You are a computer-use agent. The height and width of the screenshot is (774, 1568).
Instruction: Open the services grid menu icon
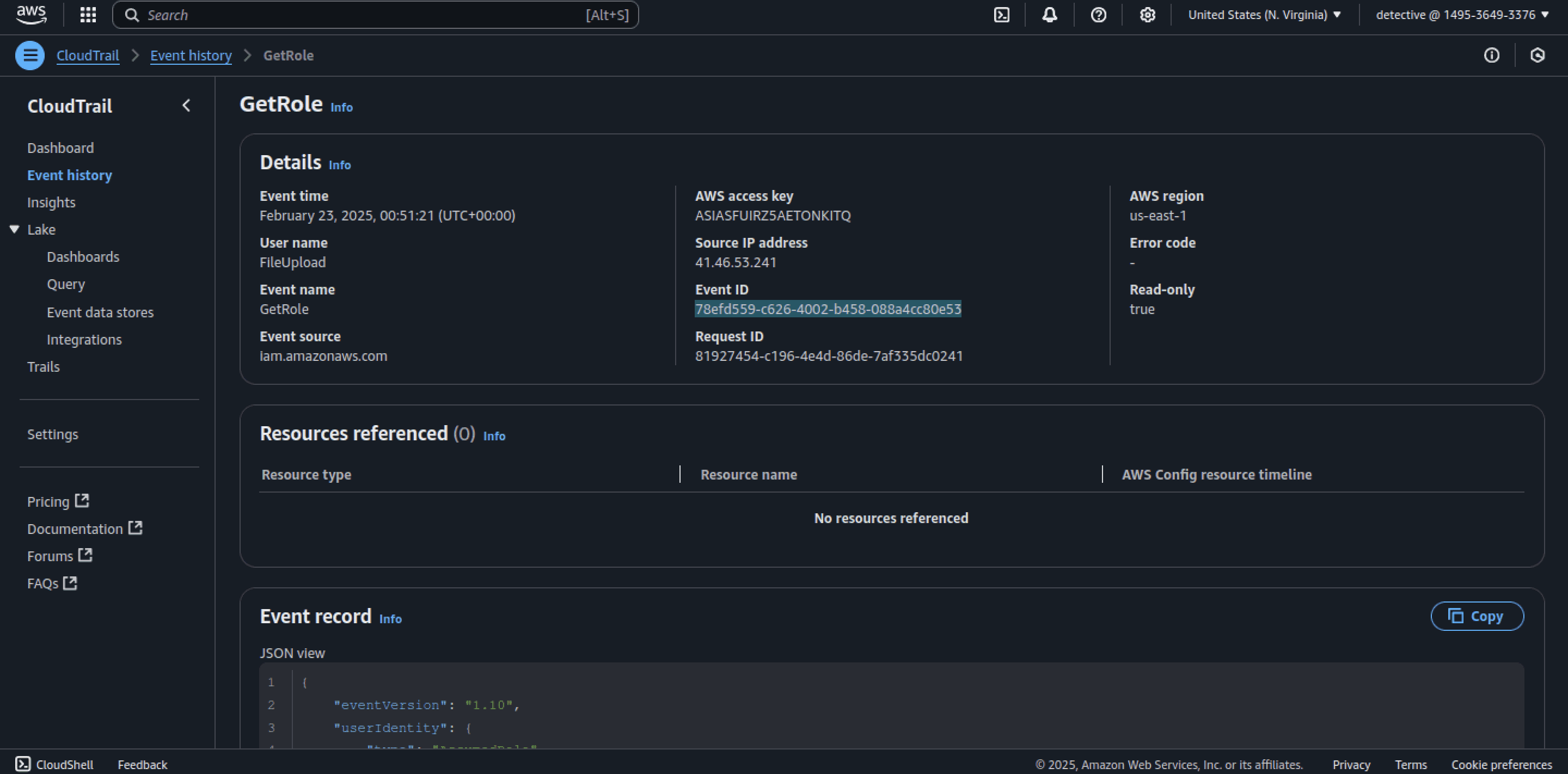(x=88, y=15)
